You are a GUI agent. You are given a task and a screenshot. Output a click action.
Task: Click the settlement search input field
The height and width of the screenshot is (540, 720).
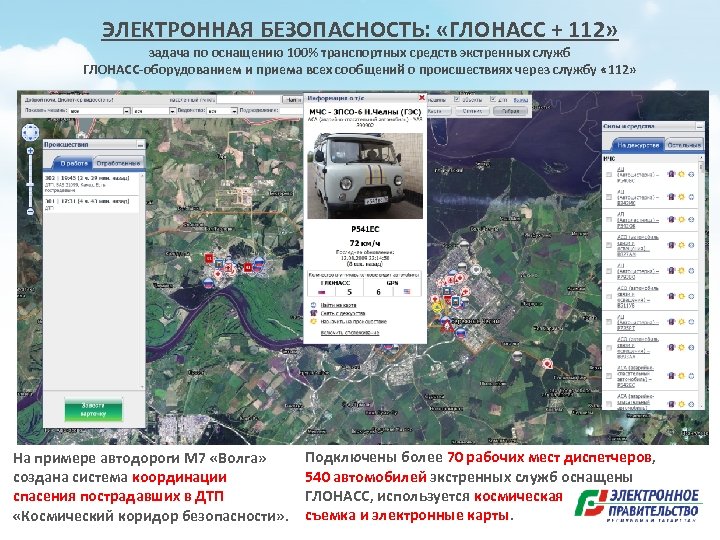click(x=248, y=99)
